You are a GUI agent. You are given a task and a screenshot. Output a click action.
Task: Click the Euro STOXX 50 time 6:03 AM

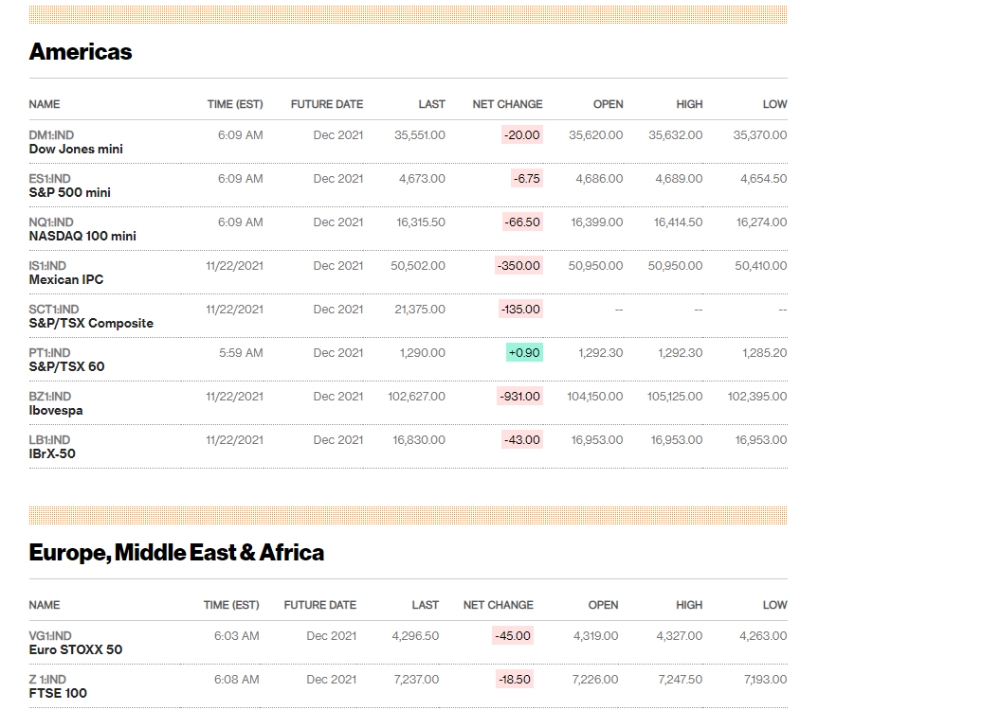[237, 635]
